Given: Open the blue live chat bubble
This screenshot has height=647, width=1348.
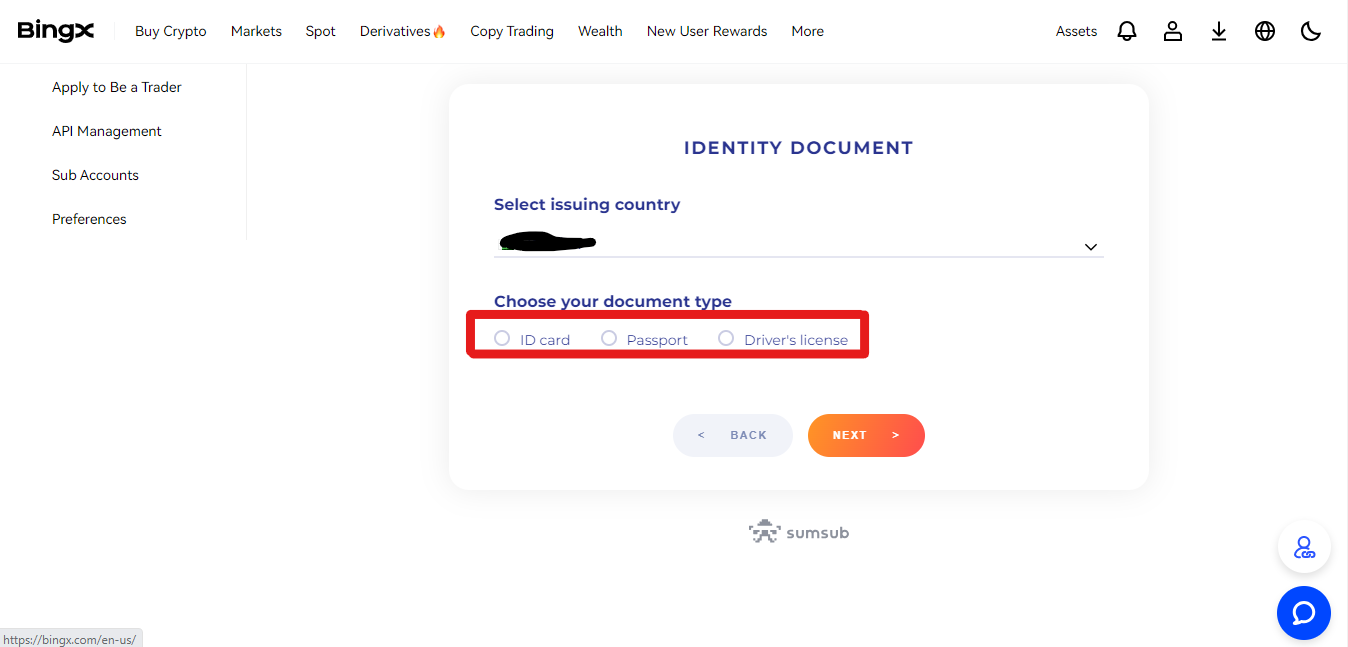Looking at the screenshot, I should (1304, 613).
